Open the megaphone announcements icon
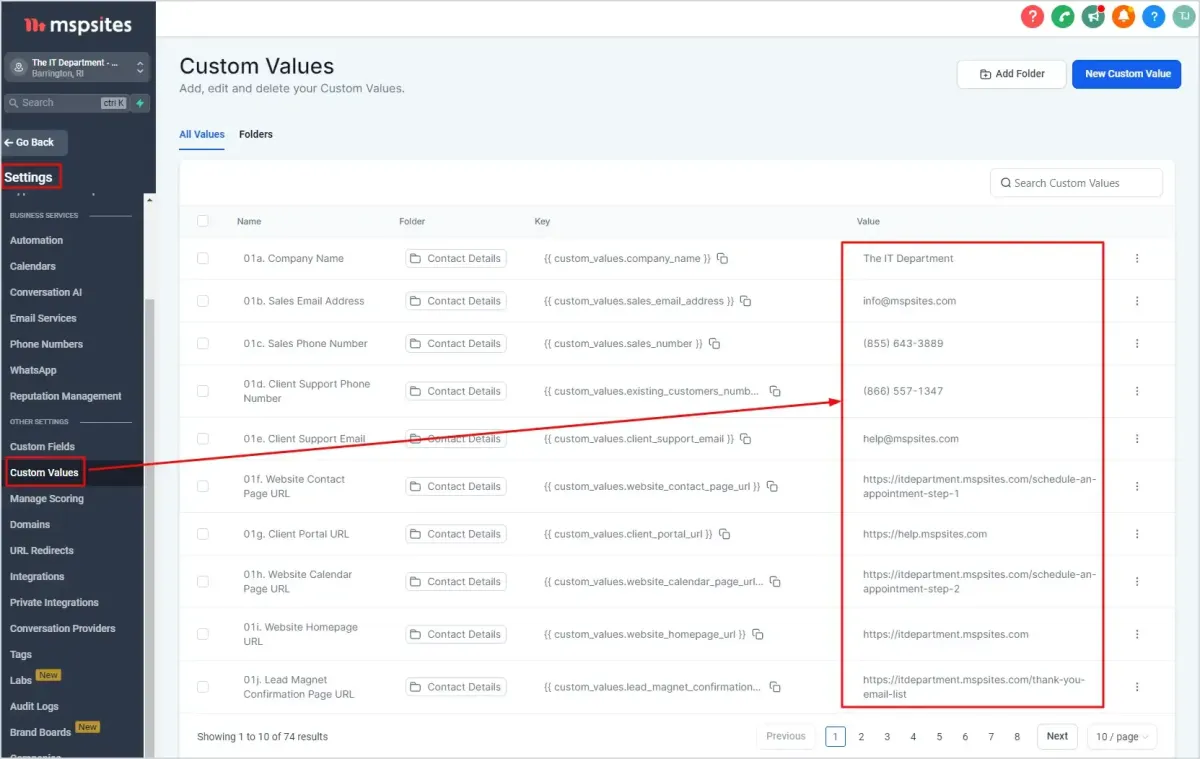Image resolution: width=1200 pixels, height=759 pixels. pos(1093,17)
